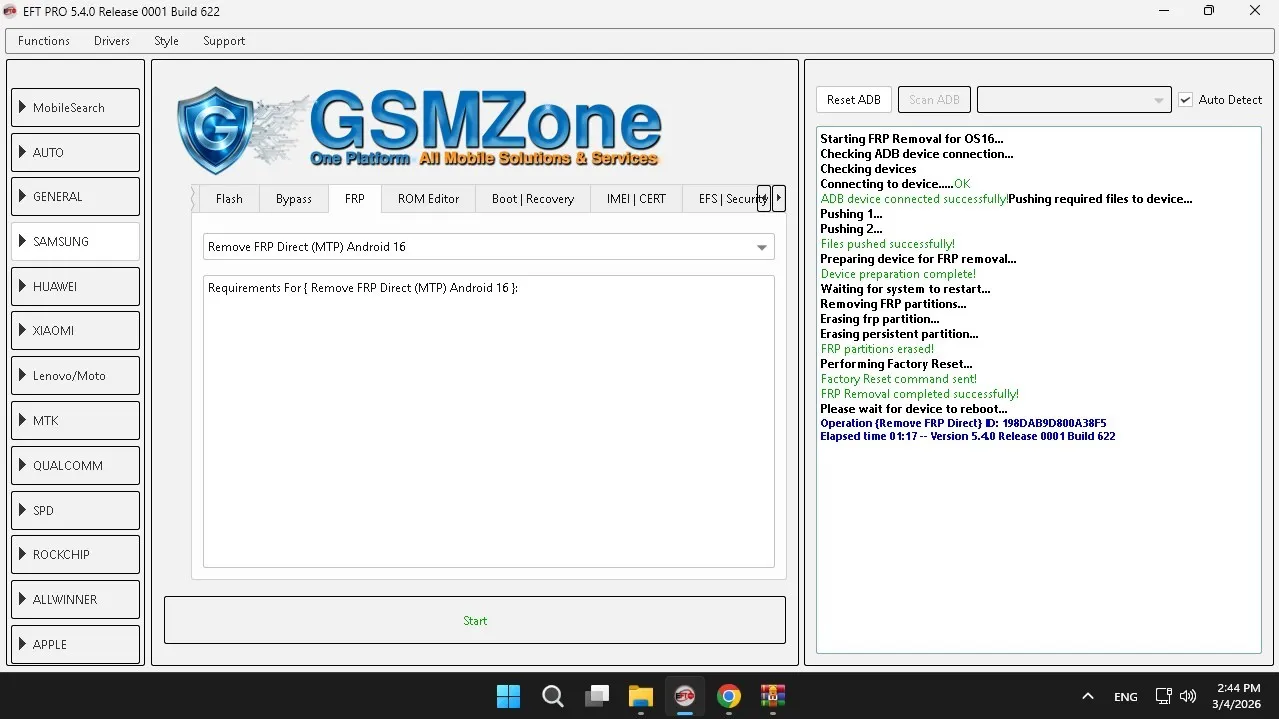Expand the HUAWEI sidebar category

pyautogui.click(x=75, y=286)
